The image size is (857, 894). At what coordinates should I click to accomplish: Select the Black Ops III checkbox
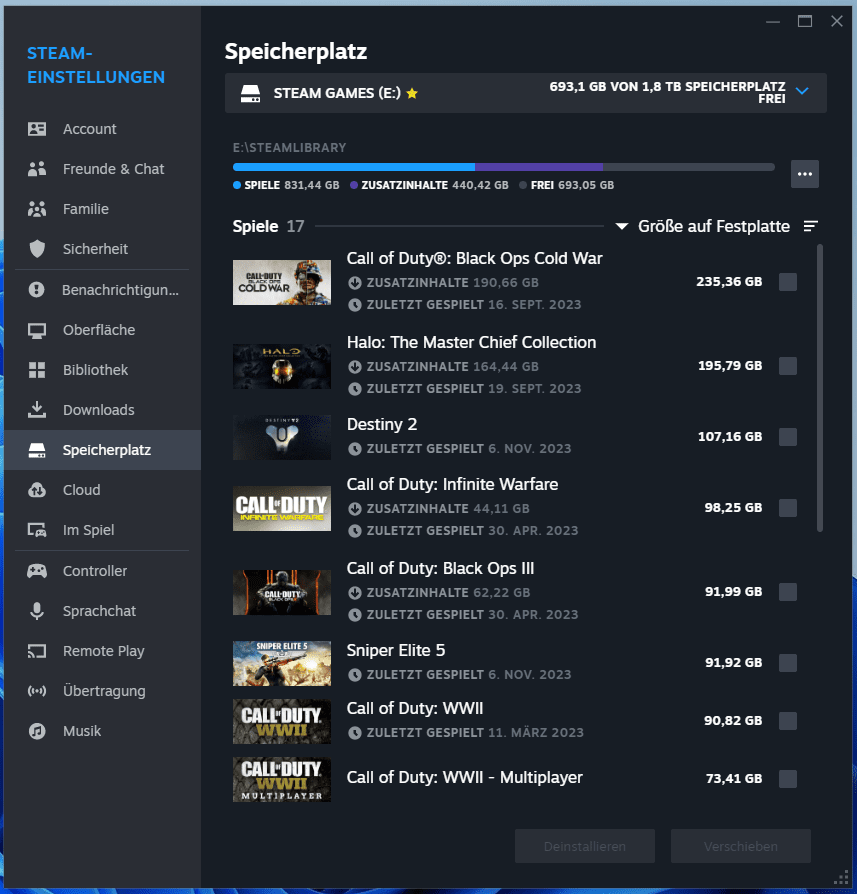(787, 592)
